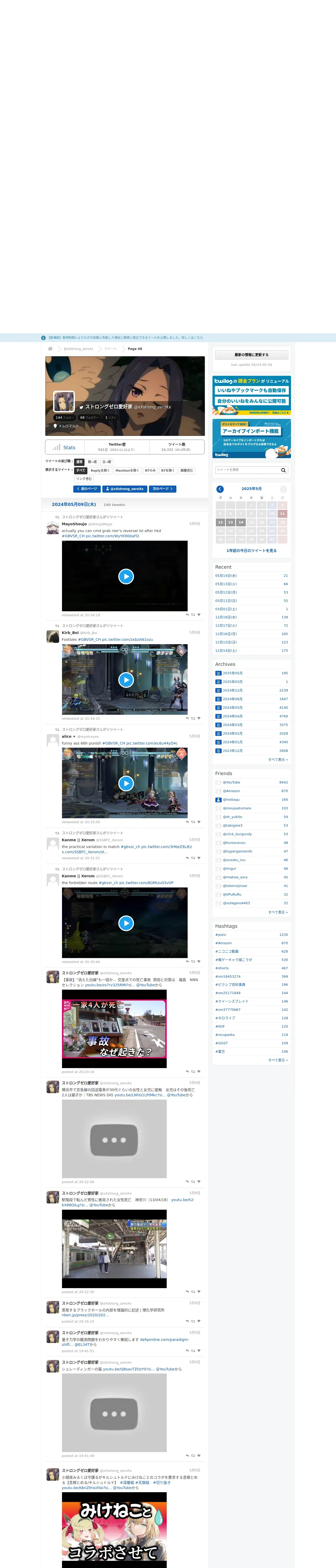Like the tweet posted at 19:41:08
Screen dimensions: 336x1568
click(x=199, y=1456)
